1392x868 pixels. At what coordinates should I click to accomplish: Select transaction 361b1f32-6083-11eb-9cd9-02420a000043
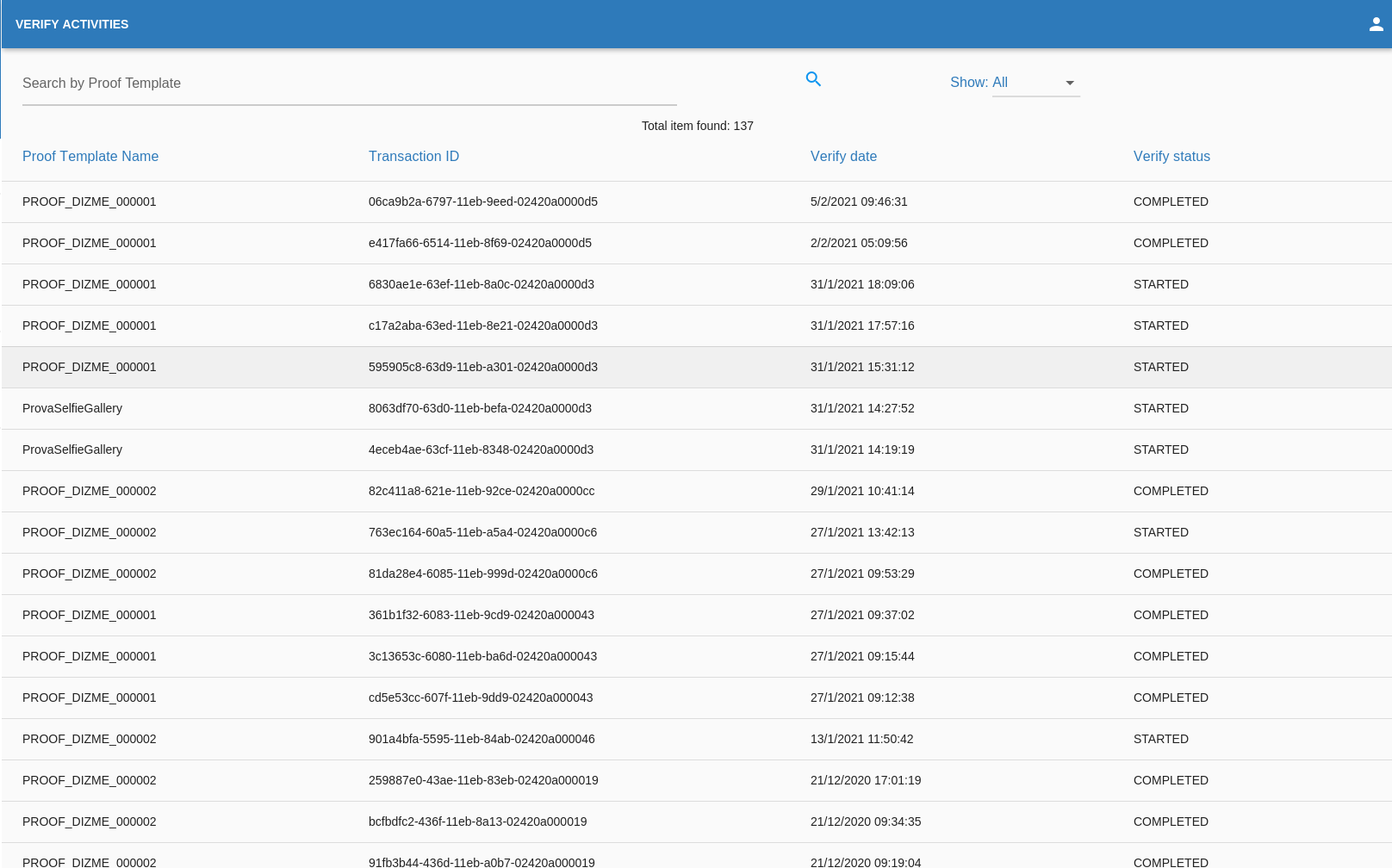tap(482, 615)
